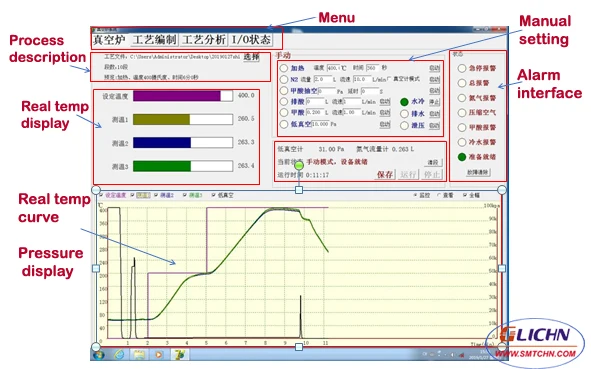Image resolution: width=591 pixels, height=369 pixels.
Task: Click the 甲酸 indicator circle
Action: pyautogui.click(x=284, y=112)
